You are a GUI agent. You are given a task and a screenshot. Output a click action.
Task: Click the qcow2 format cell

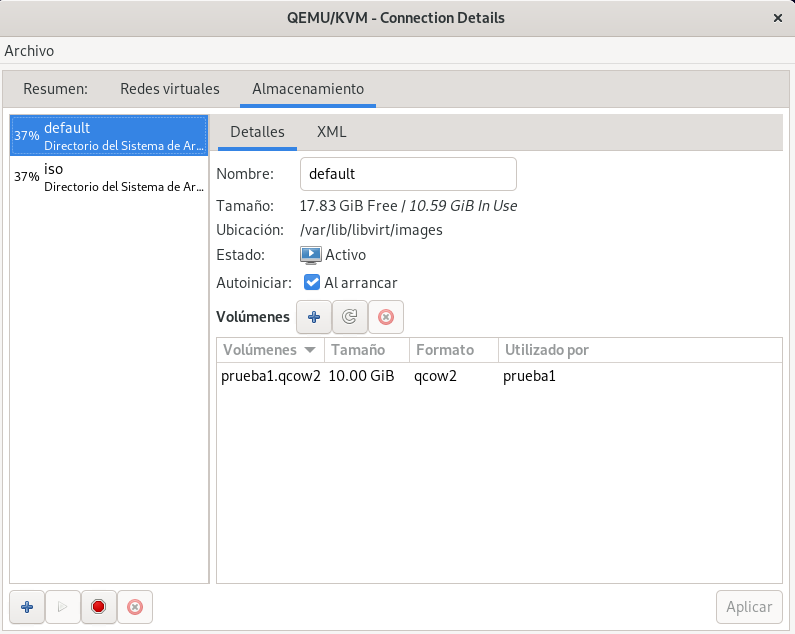coord(435,376)
